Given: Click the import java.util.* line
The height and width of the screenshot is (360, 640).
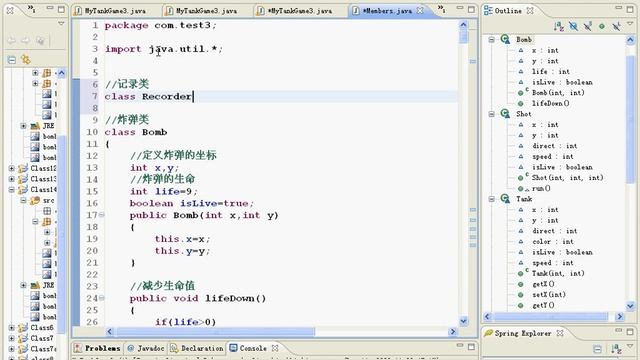Looking at the screenshot, I should pos(163,49).
